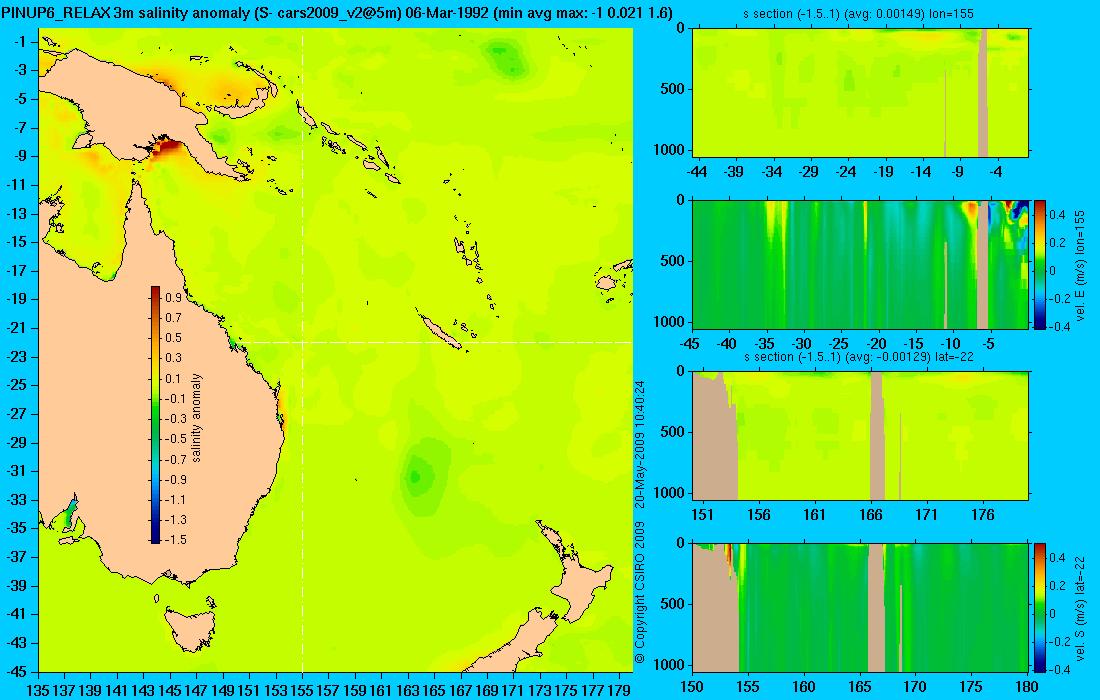This screenshot has height=700, width=1100.
Task: Click brown ridge column near 166 in lat=-22 salinity section
Action: tap(877, 436)
